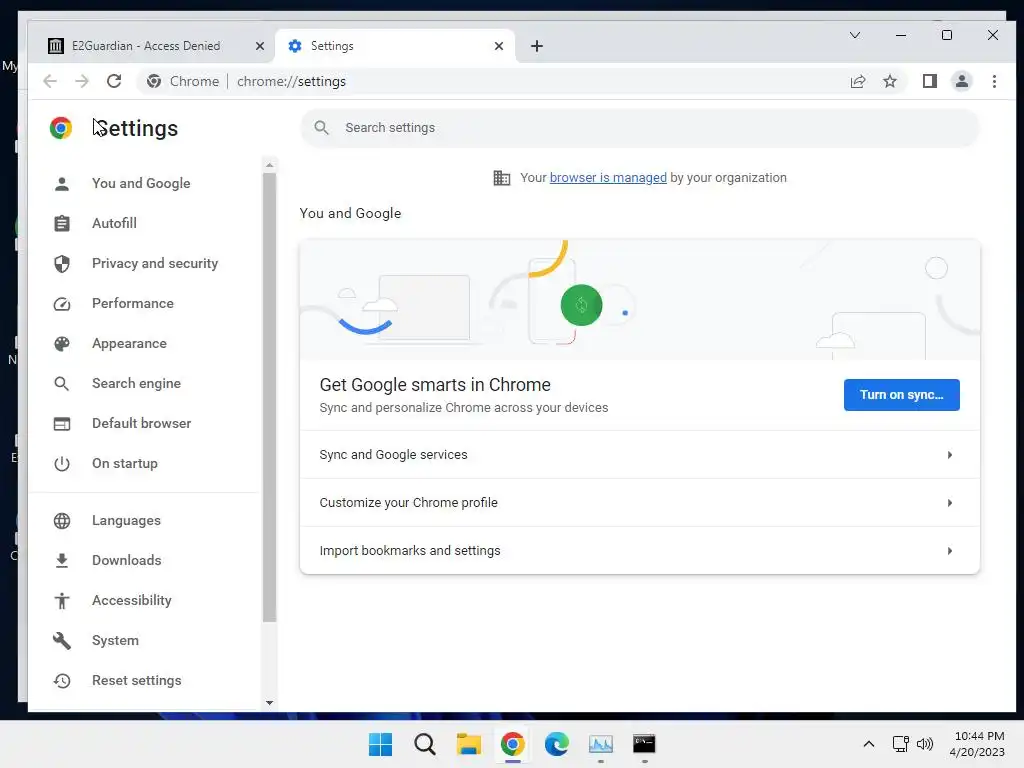Screen dimensions: 1024x768
Task: Switch to the E2Guardian - Access Denied tab
Action: pos(146,46)
